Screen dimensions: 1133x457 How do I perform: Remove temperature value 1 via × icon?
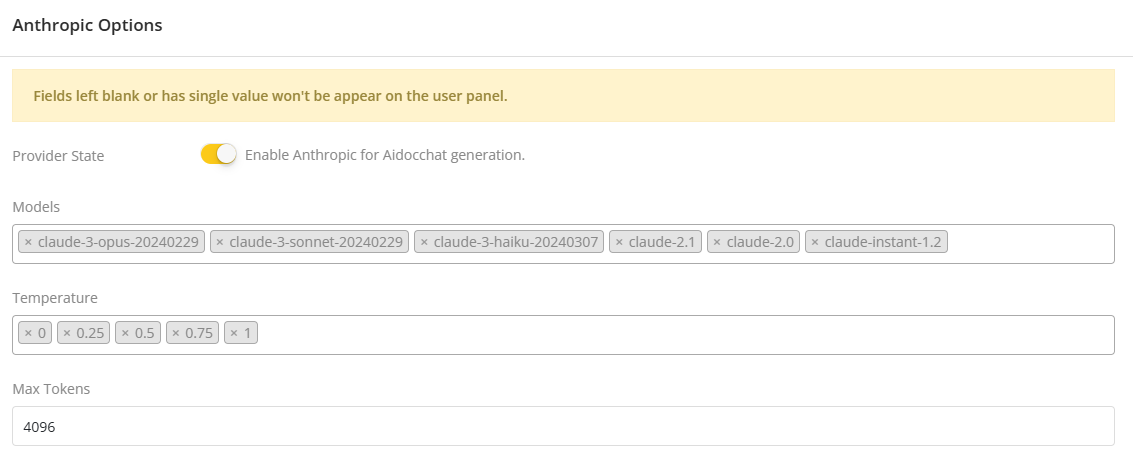[234, 333]
